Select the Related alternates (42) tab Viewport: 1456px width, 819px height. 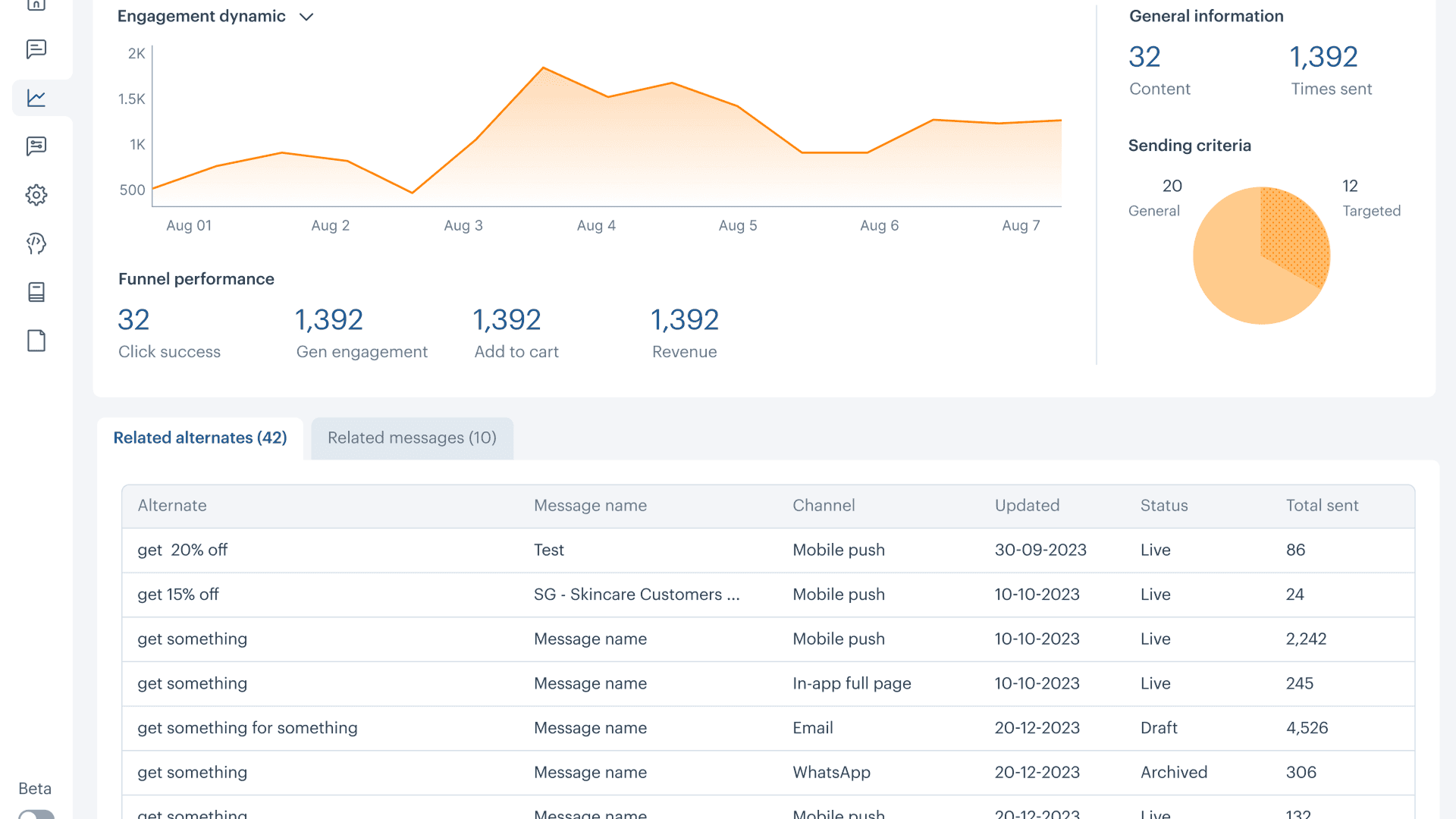pos(200,438)
